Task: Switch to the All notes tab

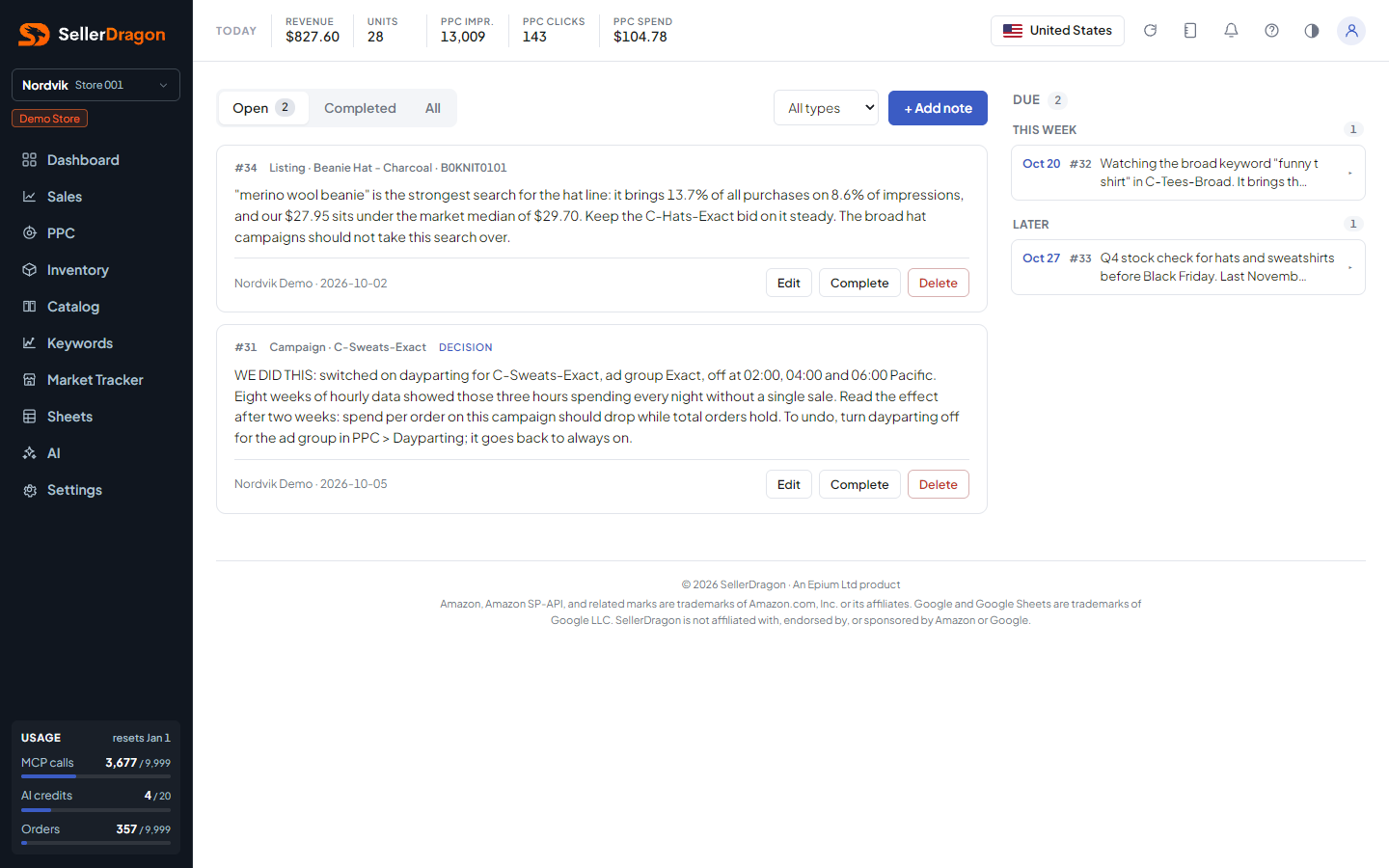Action: [433, 108]
